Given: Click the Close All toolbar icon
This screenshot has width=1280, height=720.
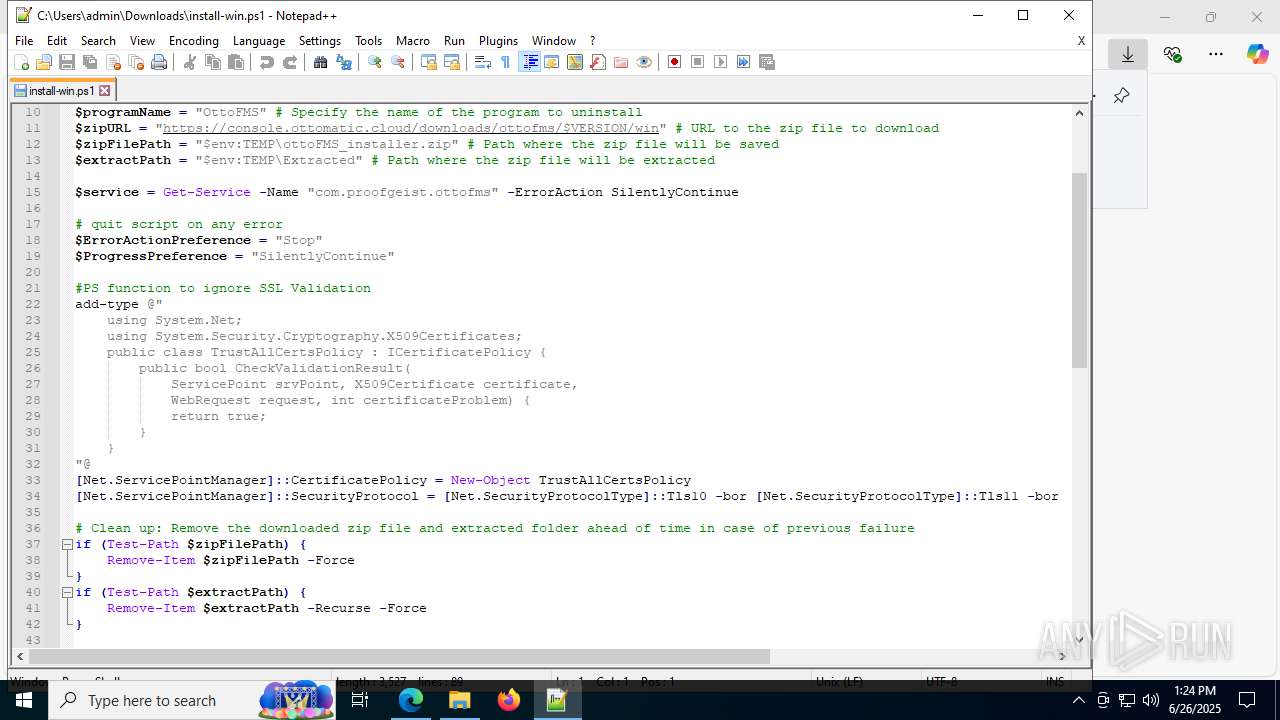Looking at the screenshot, I should coord(136,62).
